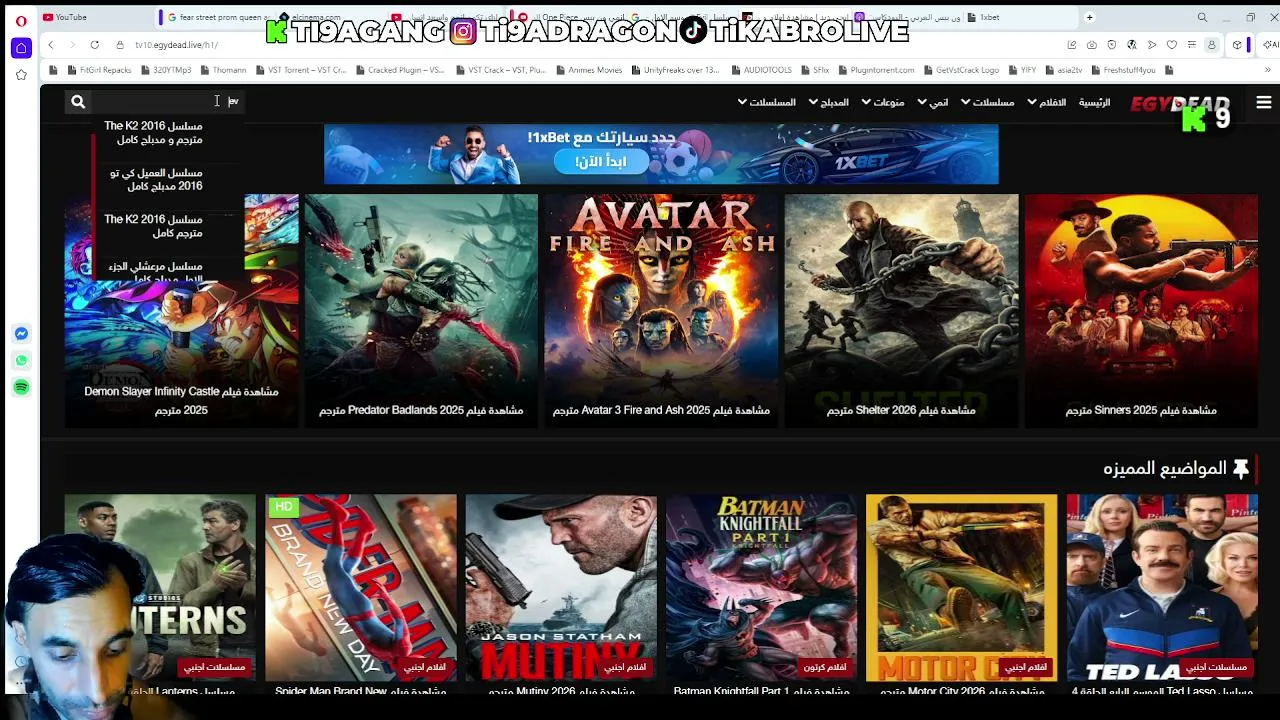Click the Opera AI button
The height and width of the screenshot is (720, 1280).
1271,45
